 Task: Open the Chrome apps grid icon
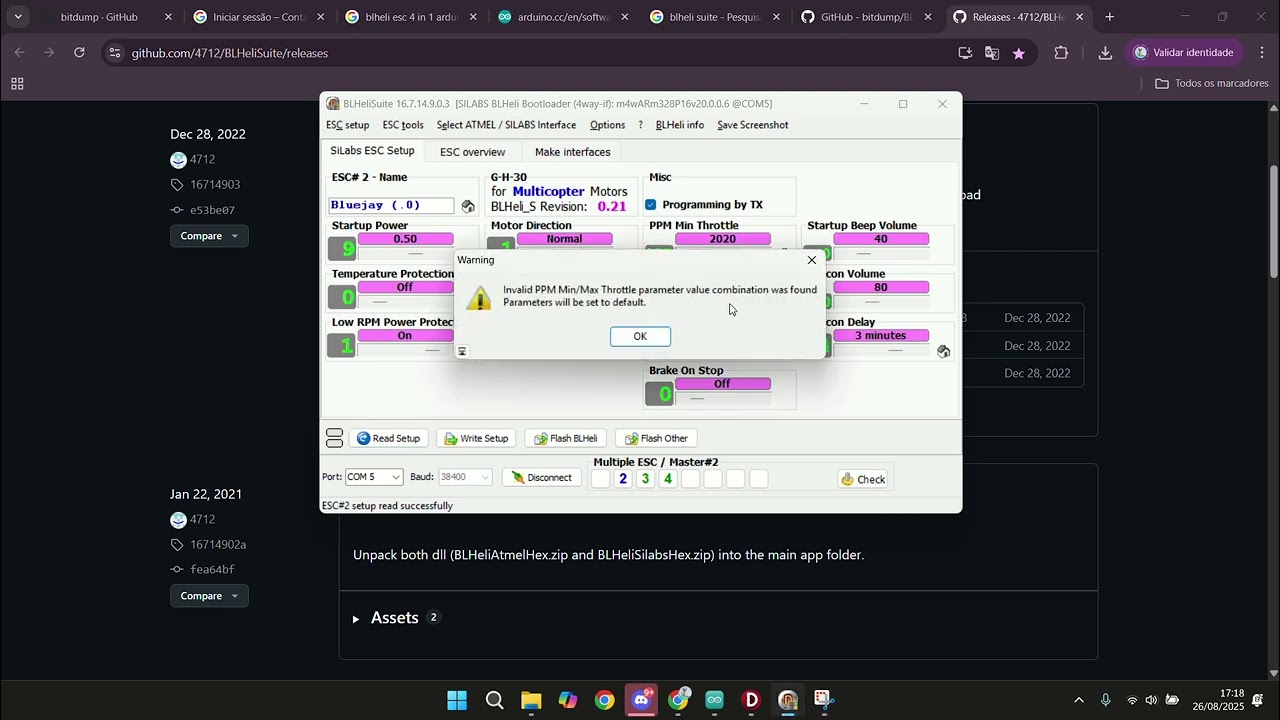pyautogui.click(x=17, y=84)
